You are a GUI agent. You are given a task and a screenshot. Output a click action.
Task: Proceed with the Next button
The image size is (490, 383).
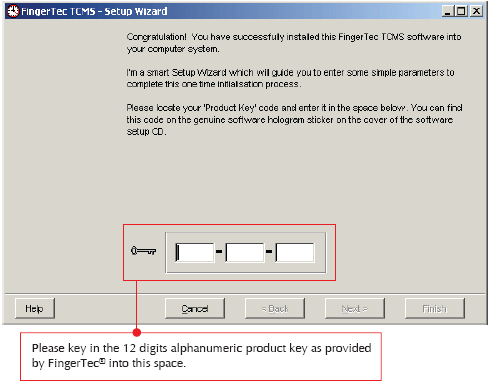click(355, 308)
